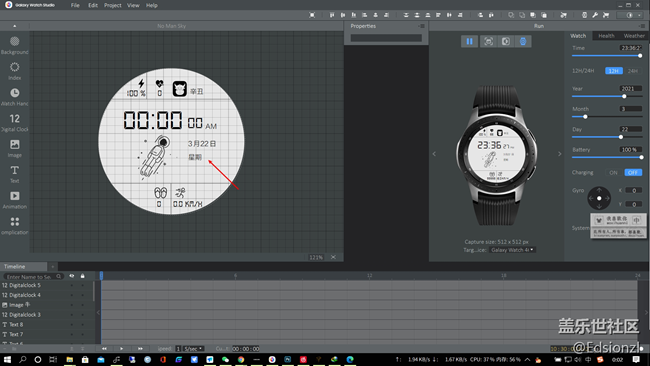
Task: Set Charging to OFF
Action: [633, 172]
